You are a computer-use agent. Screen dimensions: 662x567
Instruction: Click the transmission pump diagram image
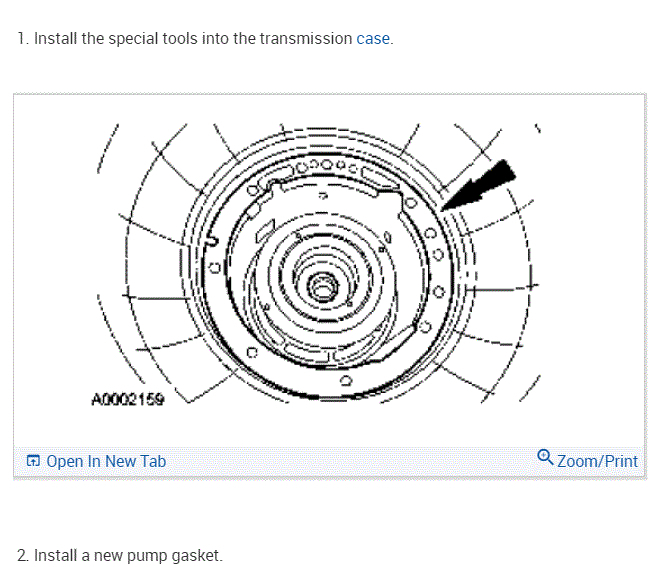317,263
